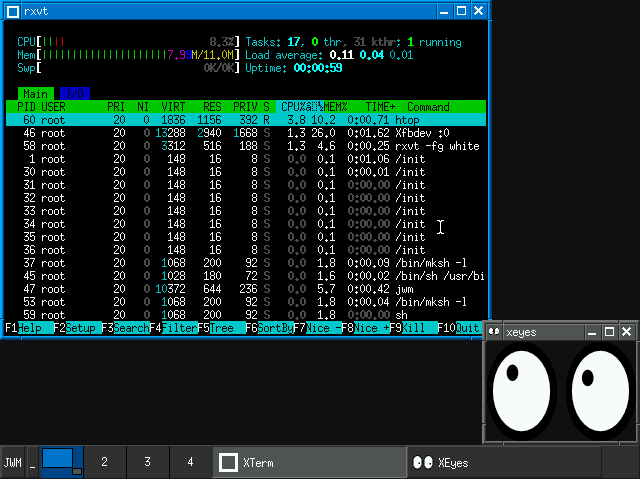The height and width of the screenshot is (479, 640).
Task: Click the show desktop button next to JWM
Action: [33, 463]
